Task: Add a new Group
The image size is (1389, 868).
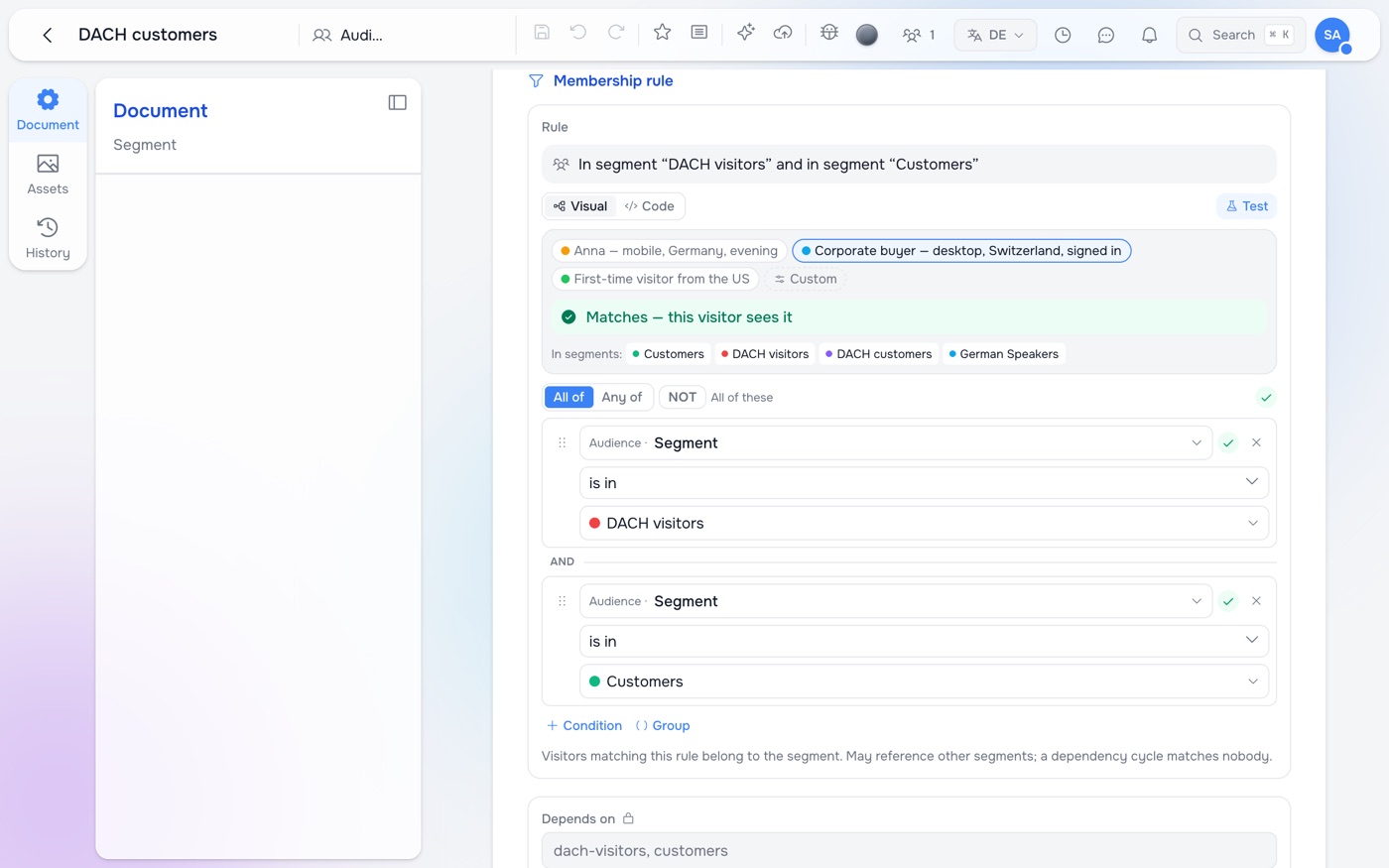Action: click(x=663, y=726)
